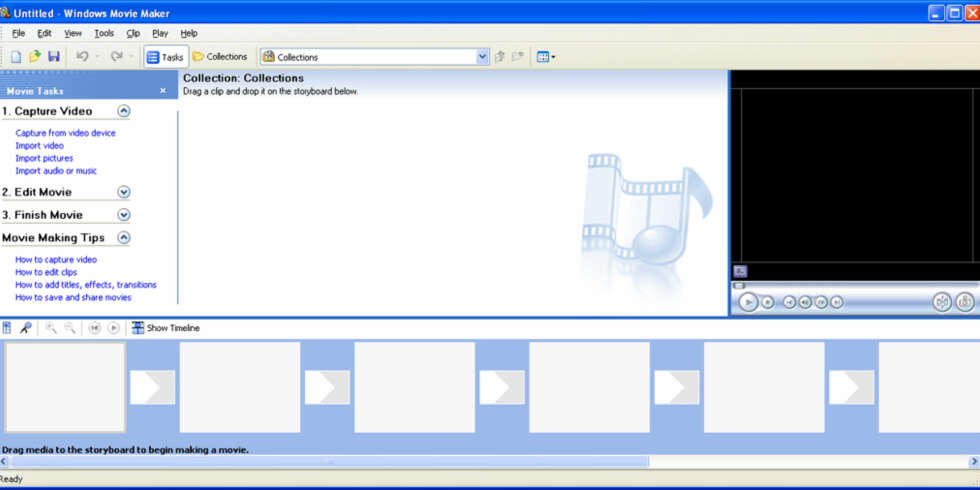This screenshot has height=490, width=980.
Task: Step to the previous frame
Action: click(805, 302)
